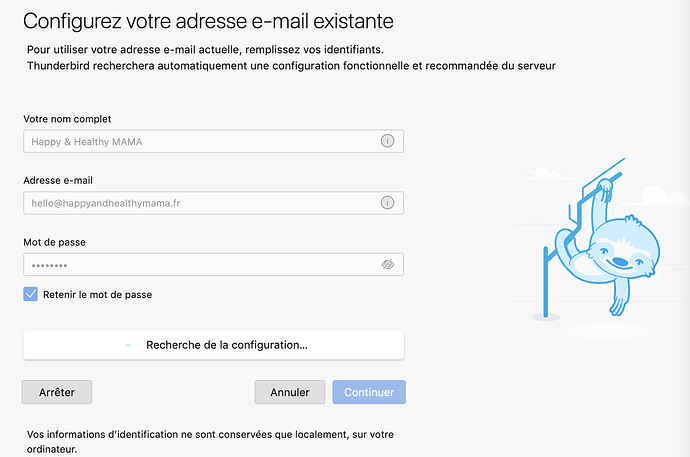Show the password with the crossed-eye icon
The image size is (690, 457).
(388, 264)
